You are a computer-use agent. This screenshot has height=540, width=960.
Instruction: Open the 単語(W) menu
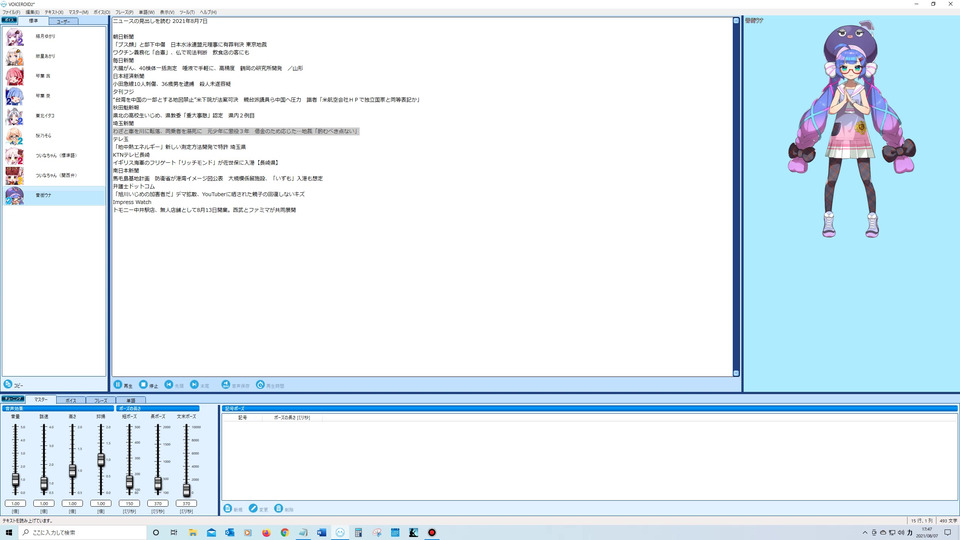[x=147, y=12]
